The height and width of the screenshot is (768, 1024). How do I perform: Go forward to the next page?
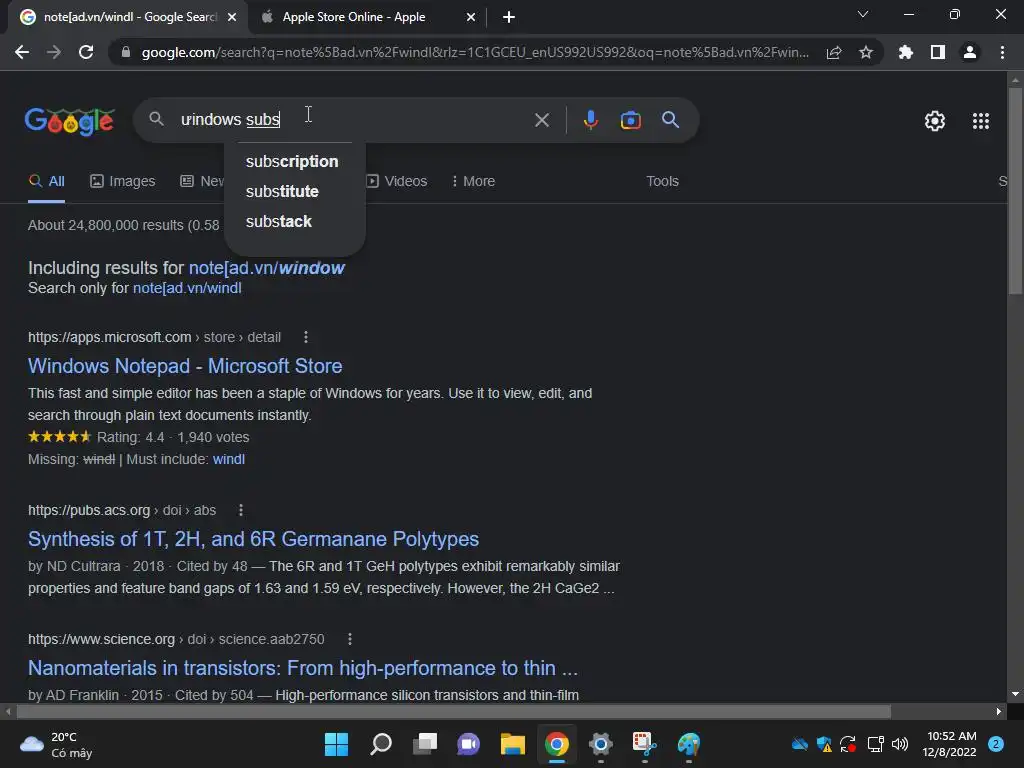(54, 52)
